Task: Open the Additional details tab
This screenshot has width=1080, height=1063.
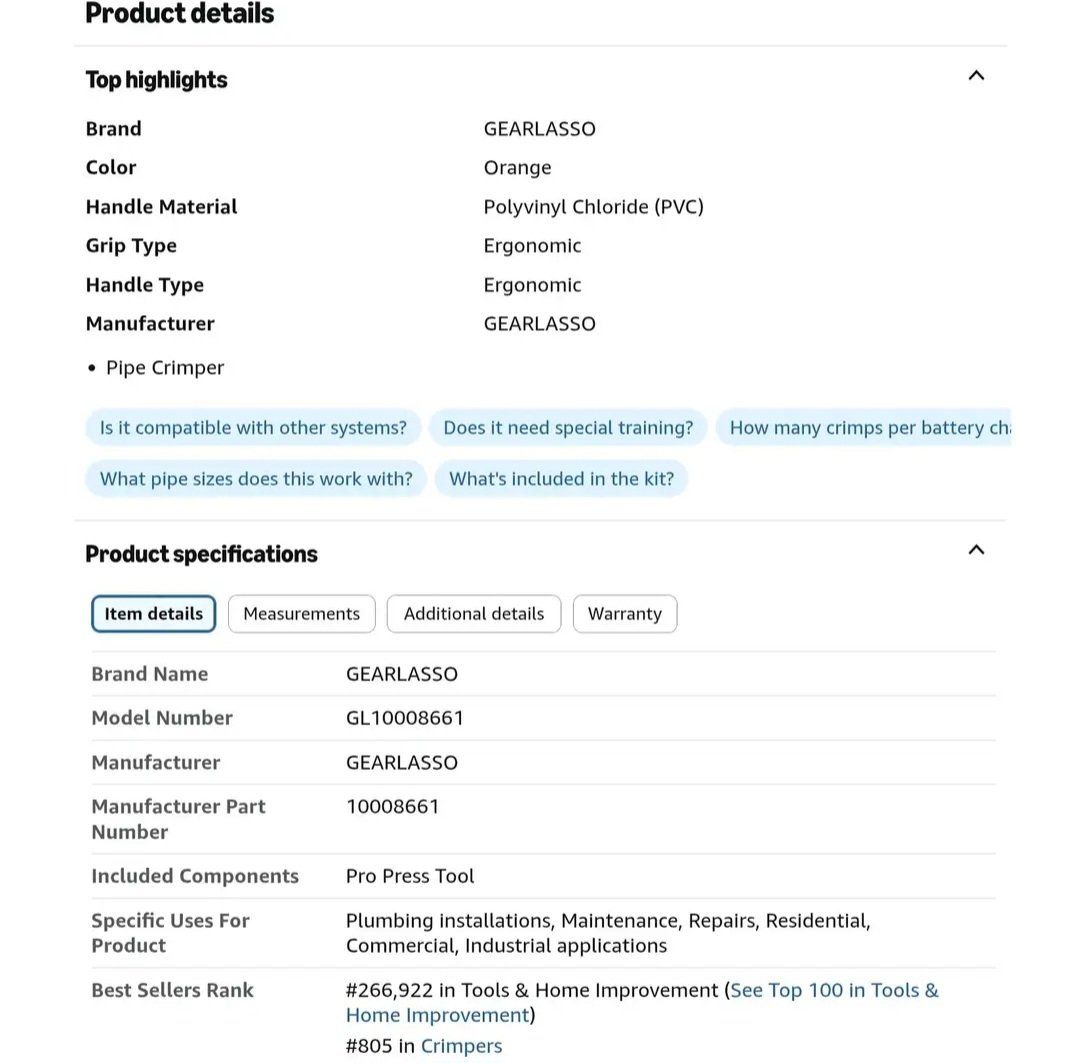Action: coord(474,614)
